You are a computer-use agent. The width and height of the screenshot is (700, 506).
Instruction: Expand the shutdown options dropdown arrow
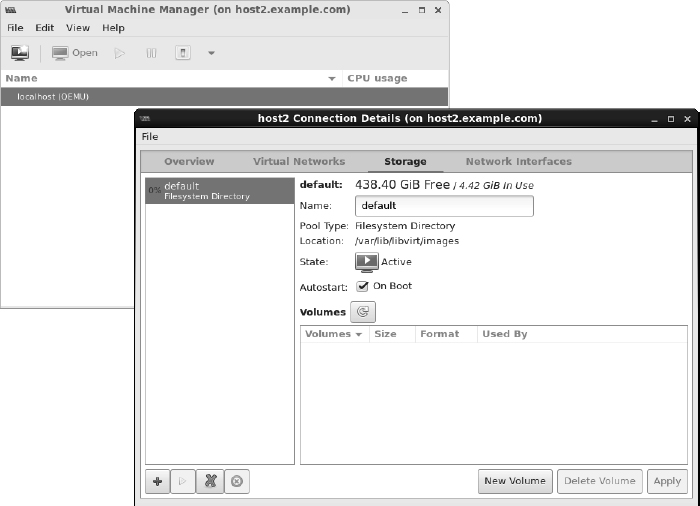(x=211, y=53)
